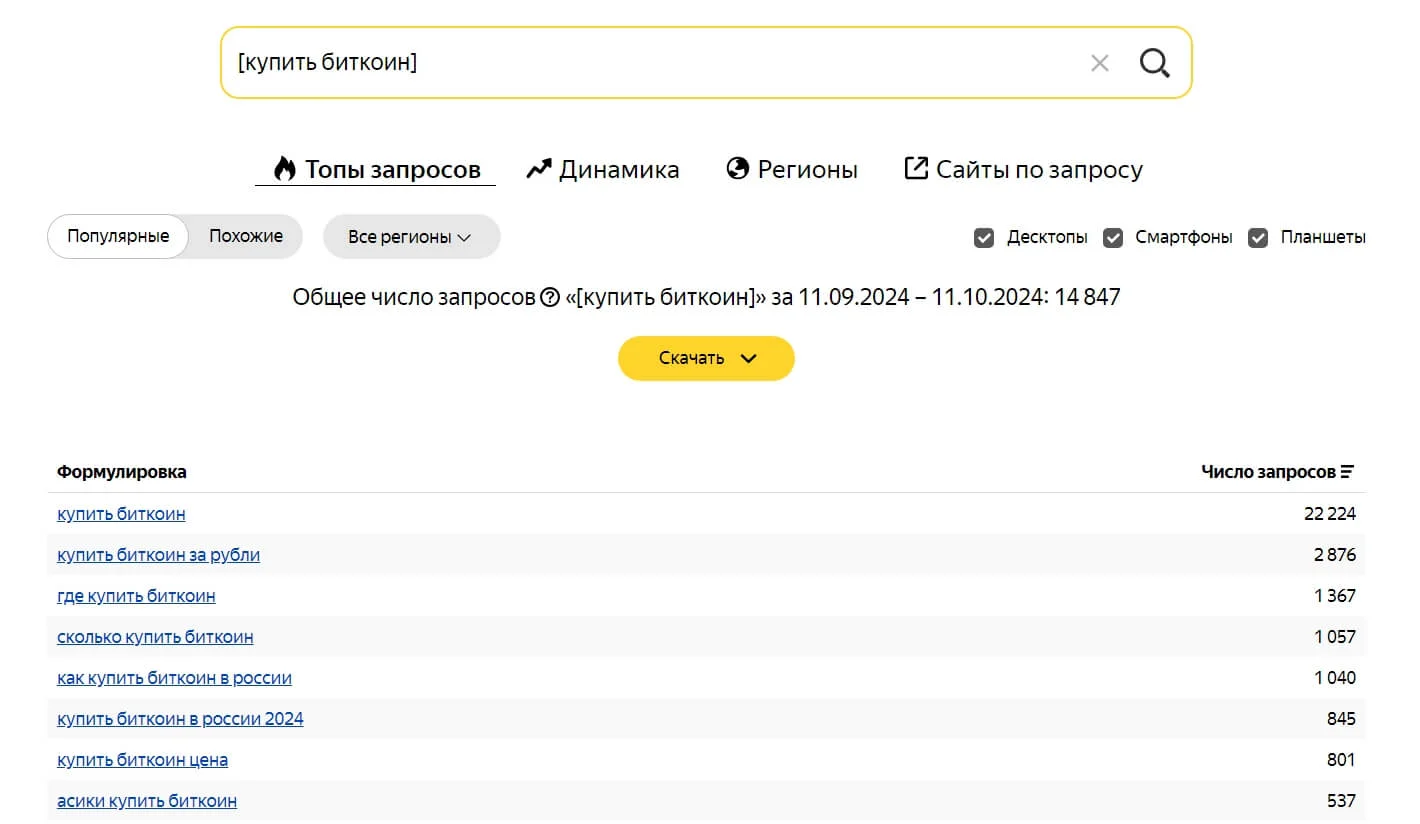Image resolution: width=1420 pixels, height=824 pixels.
Task: Click the sort icon beside Число запросов
Action: [x=1347, y=472]
